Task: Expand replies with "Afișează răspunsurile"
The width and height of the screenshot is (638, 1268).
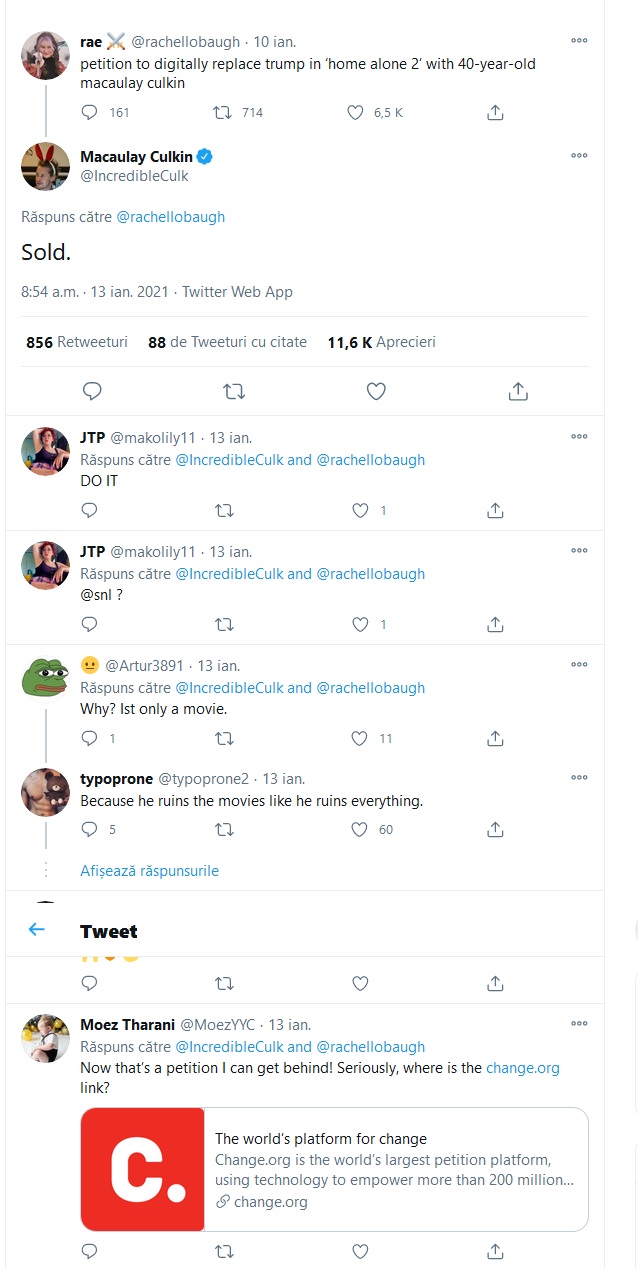Action: click(x=149, y=871)
